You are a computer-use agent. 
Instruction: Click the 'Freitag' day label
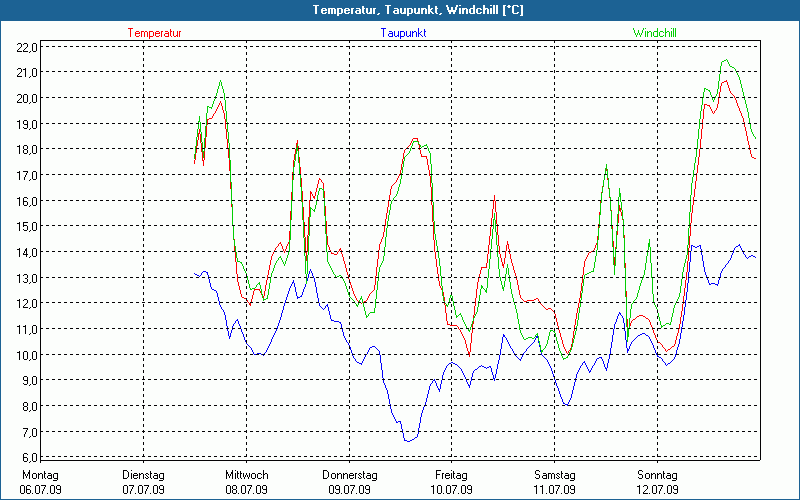click(x=452, y=476)
